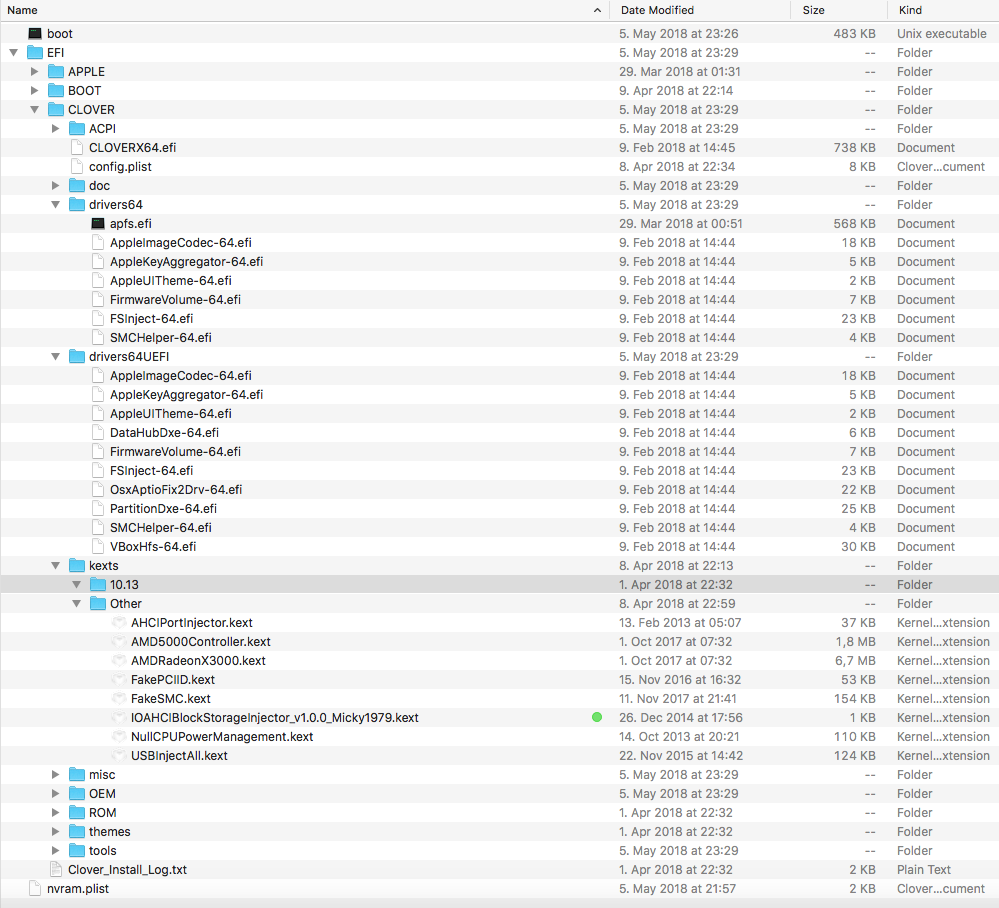Click the Unix executable kind entry
Screen dimensions: 999x908
point(942,34)
